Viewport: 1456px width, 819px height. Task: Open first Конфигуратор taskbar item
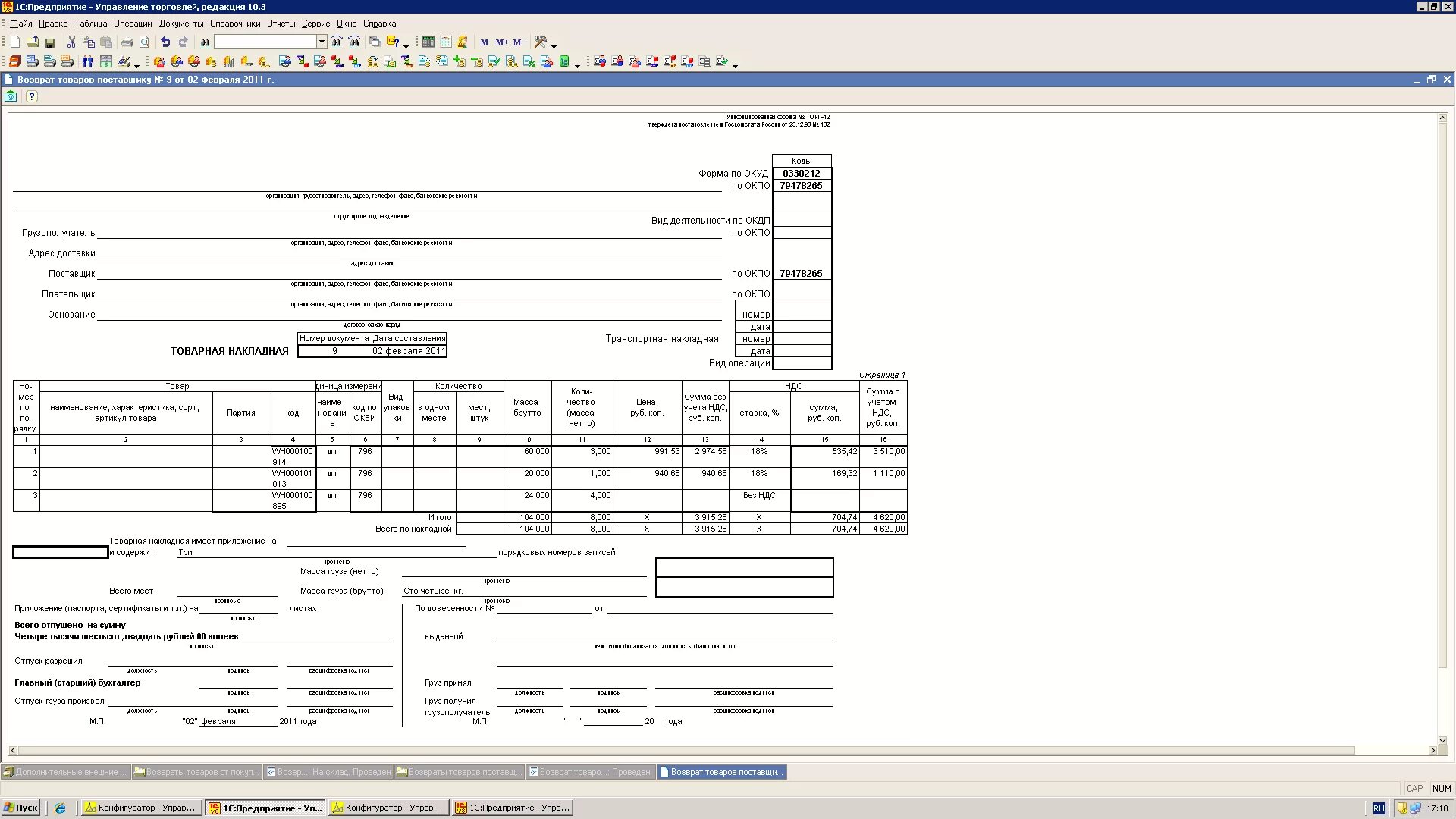[x=142, y=808]
